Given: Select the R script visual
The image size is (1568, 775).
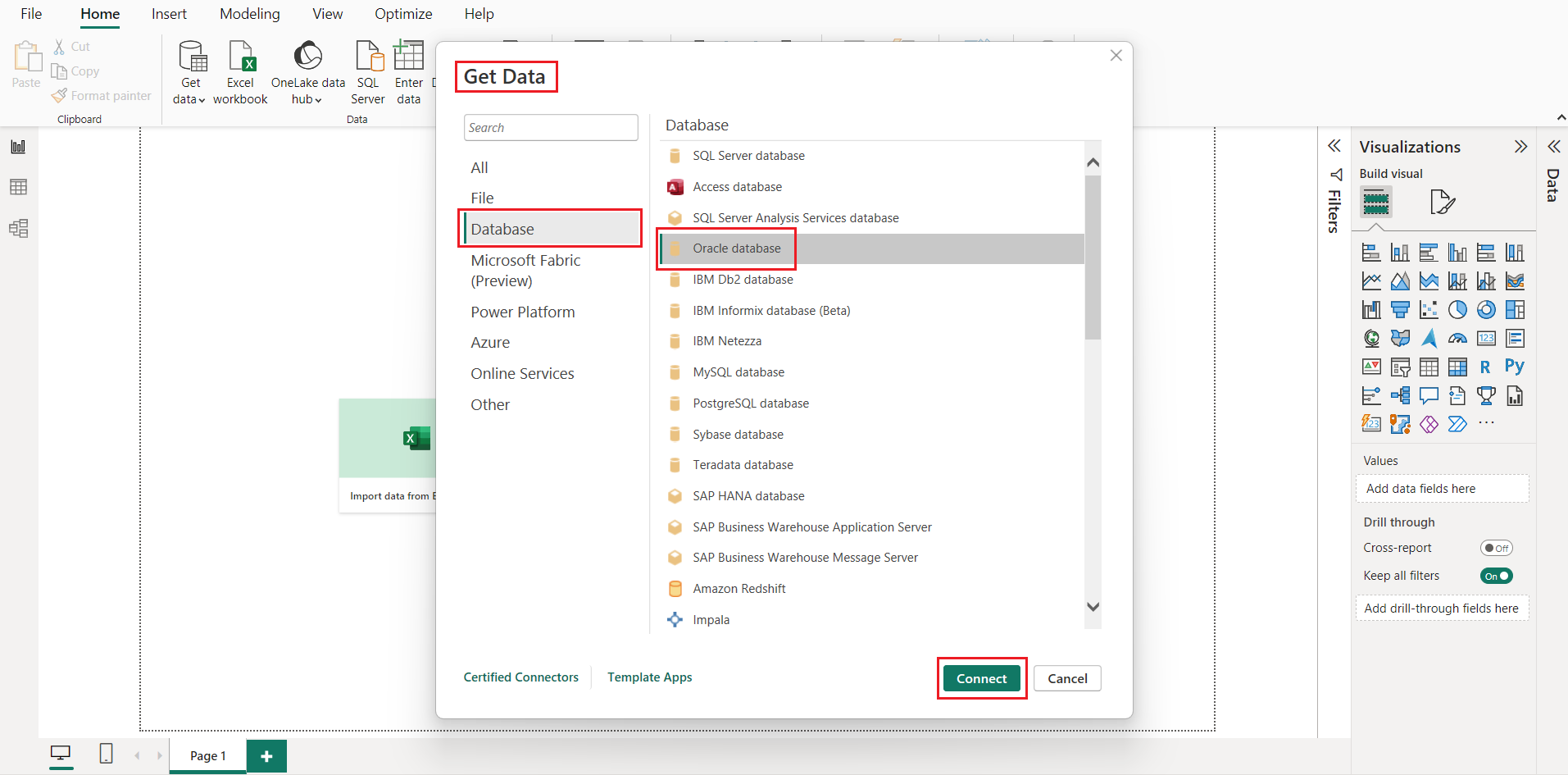Looking at the screenshot, I should (x=1486, y=367).
